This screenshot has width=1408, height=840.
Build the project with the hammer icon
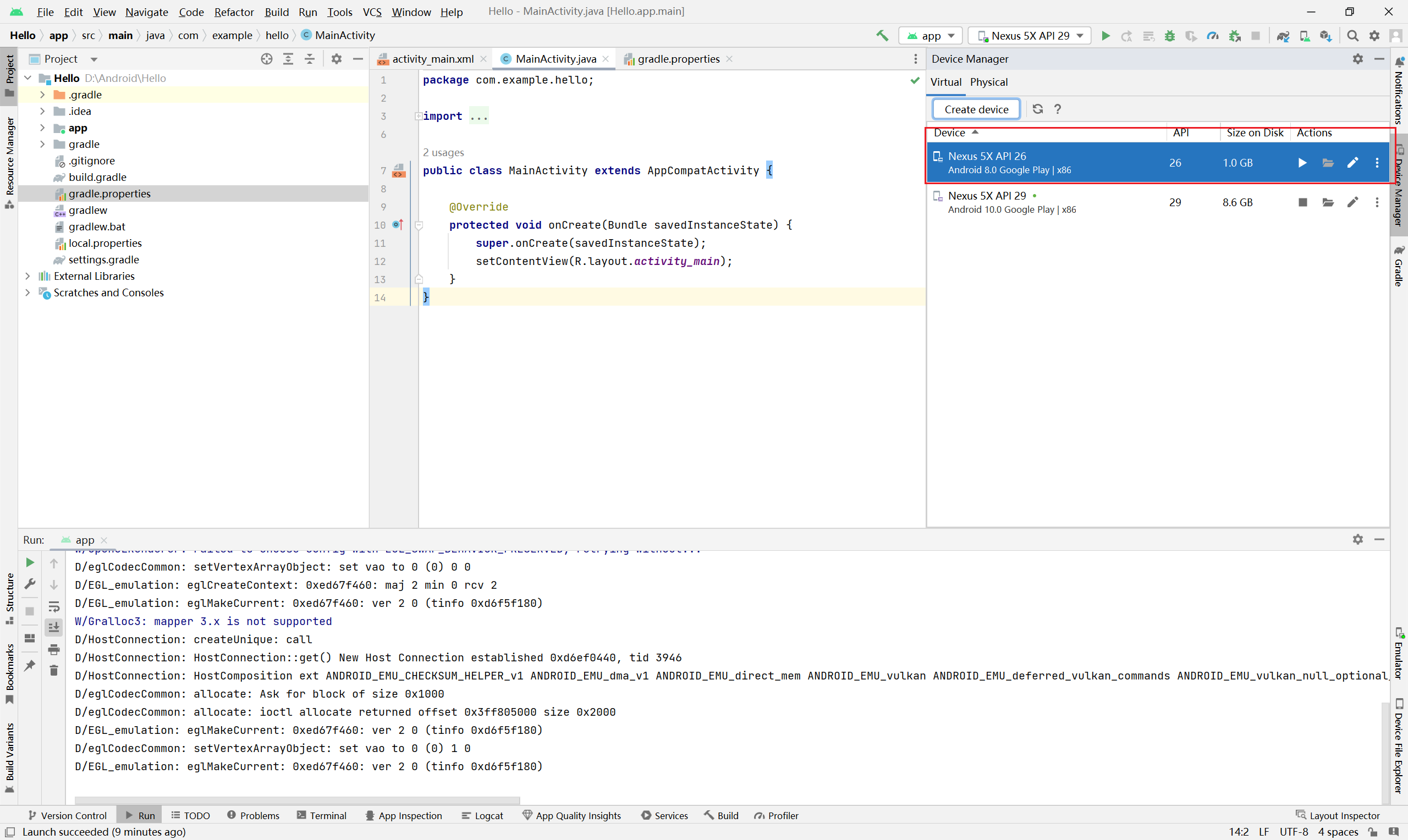[x=882, y=36]
